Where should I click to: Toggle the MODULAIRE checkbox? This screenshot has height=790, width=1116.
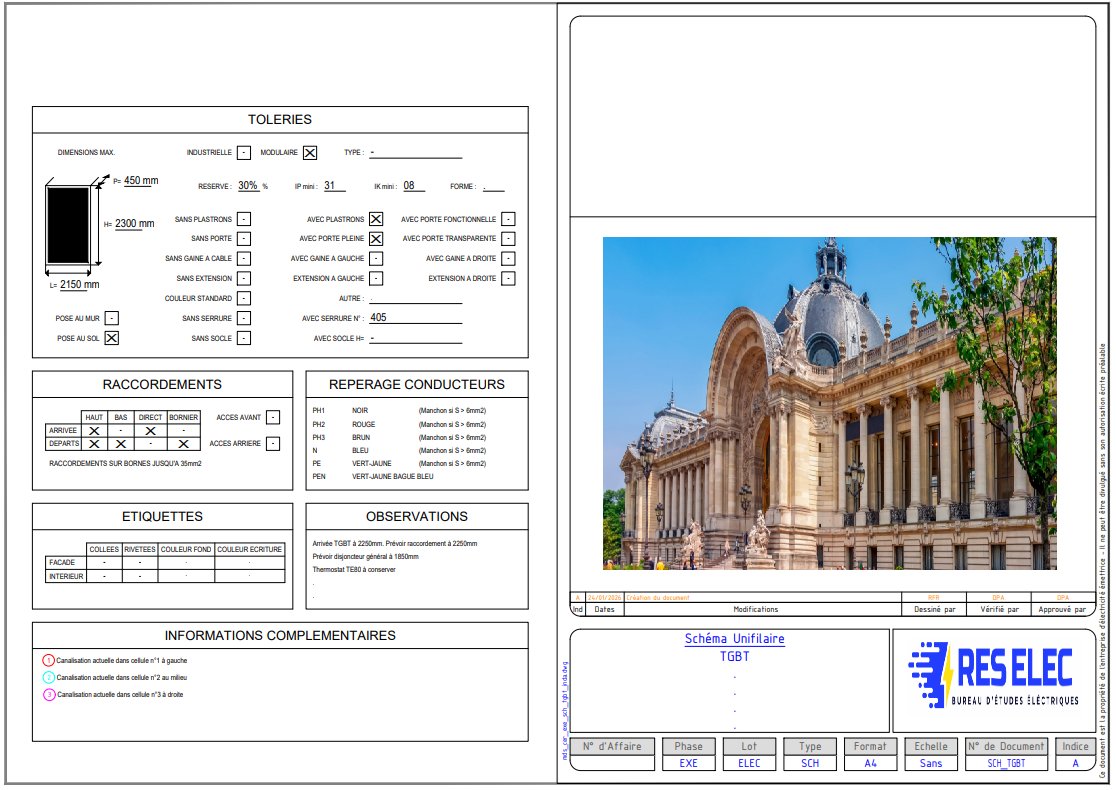pyautogui.click(x=310, y=153)
